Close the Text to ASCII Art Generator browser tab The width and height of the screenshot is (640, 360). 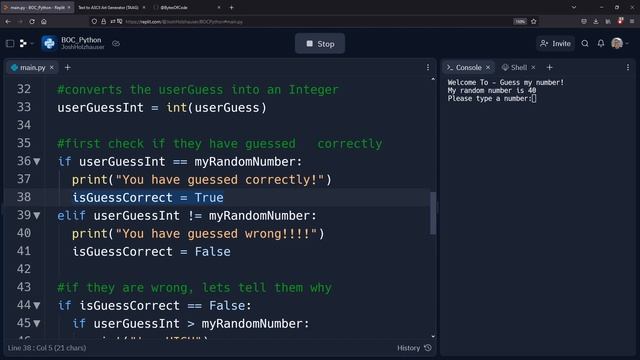click(x=144, y=7)
